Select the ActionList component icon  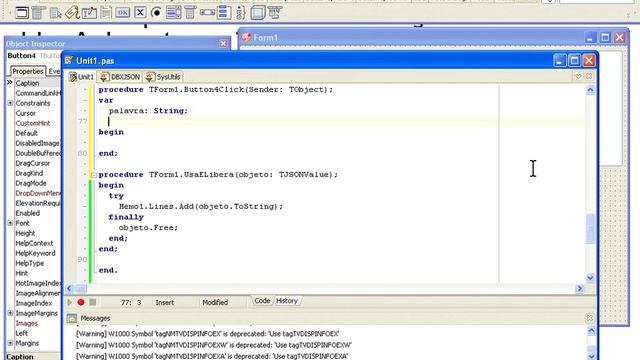[275, 13]
